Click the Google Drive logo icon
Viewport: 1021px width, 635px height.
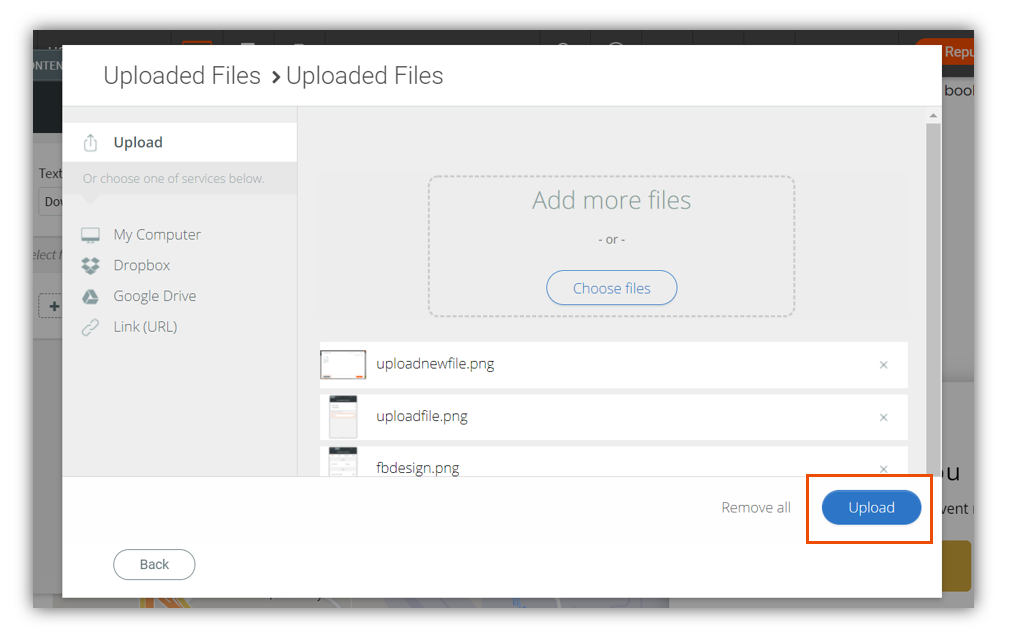click(91, 297)
